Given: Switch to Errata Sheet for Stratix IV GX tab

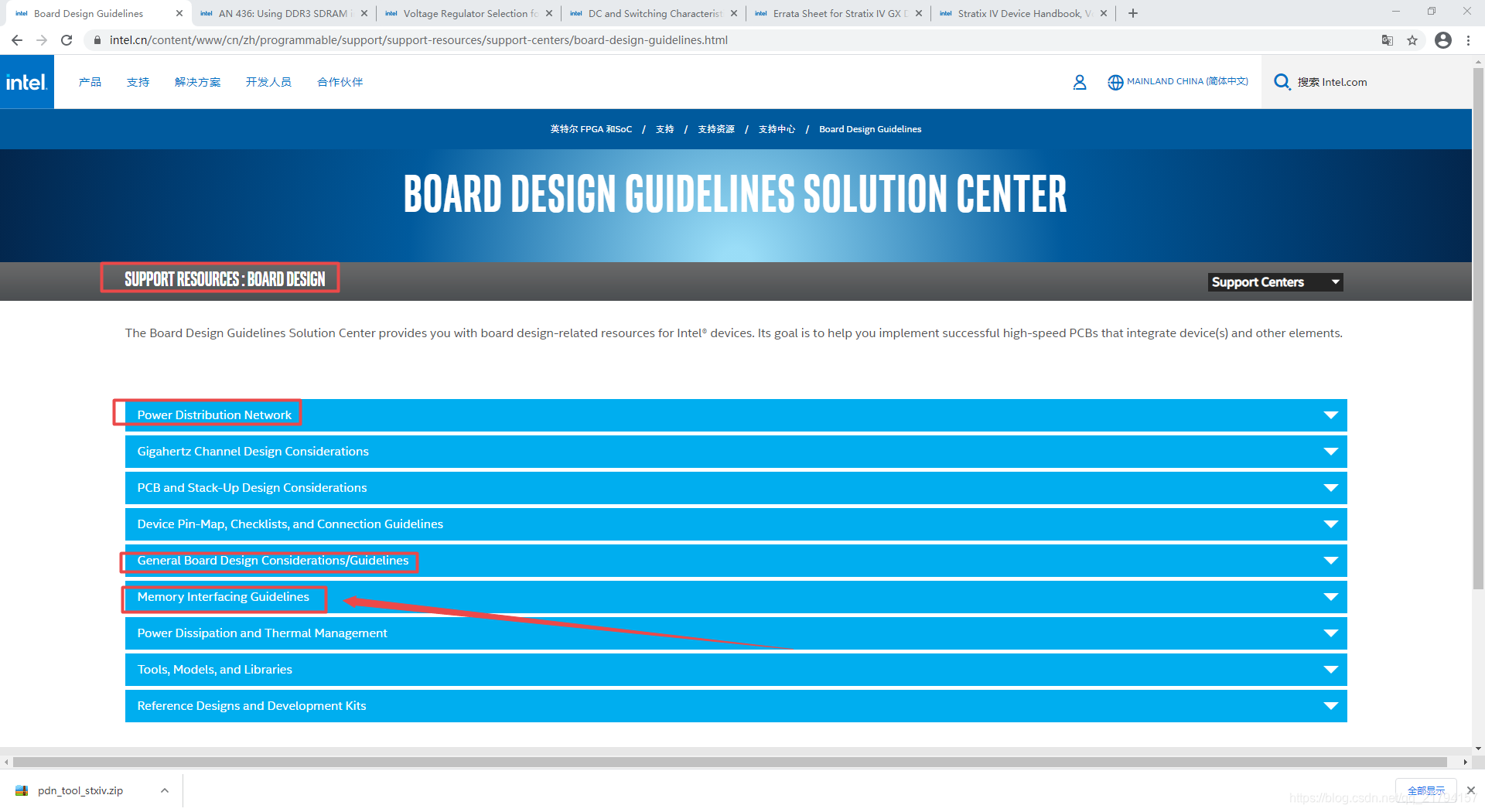Looking at the screenshot, I should tap(838, 13).
